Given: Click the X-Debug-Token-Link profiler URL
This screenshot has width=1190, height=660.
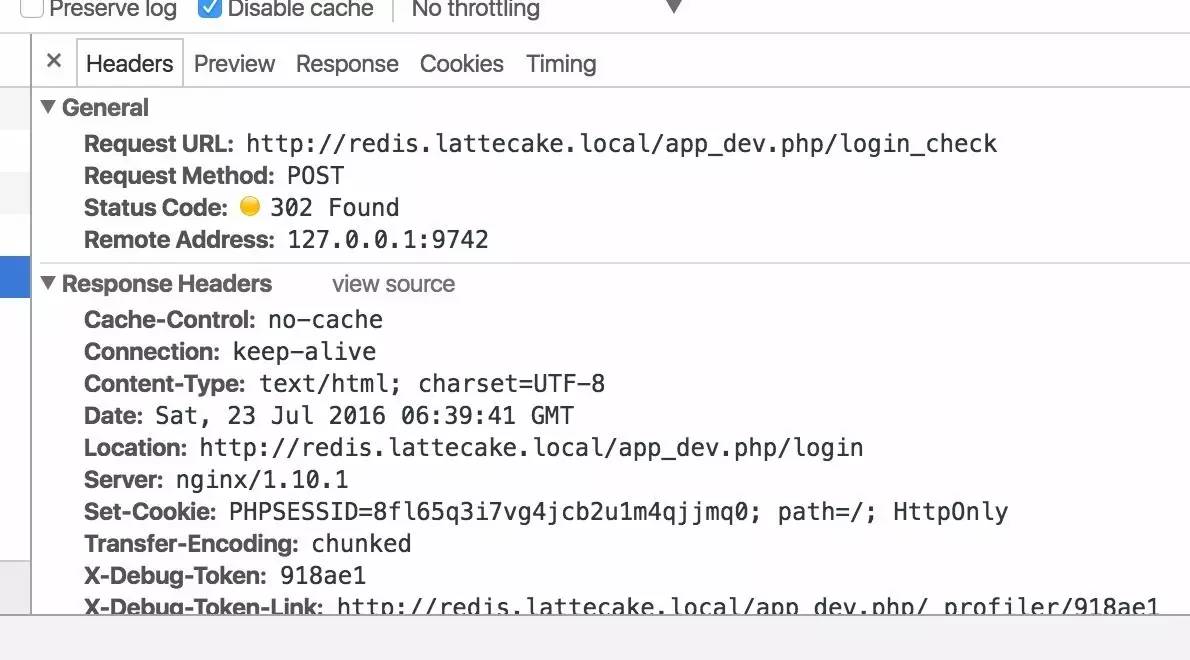Looking at the screenshot, I should pyautogui.click(x=748, y=606).
